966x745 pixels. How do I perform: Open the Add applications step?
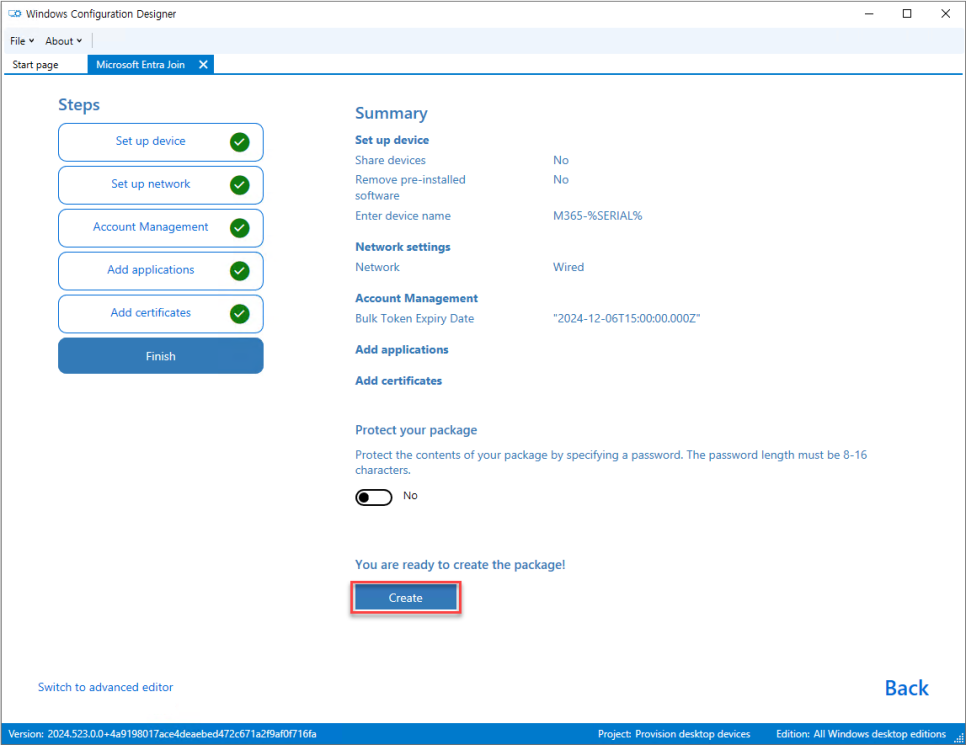[161, 271]
